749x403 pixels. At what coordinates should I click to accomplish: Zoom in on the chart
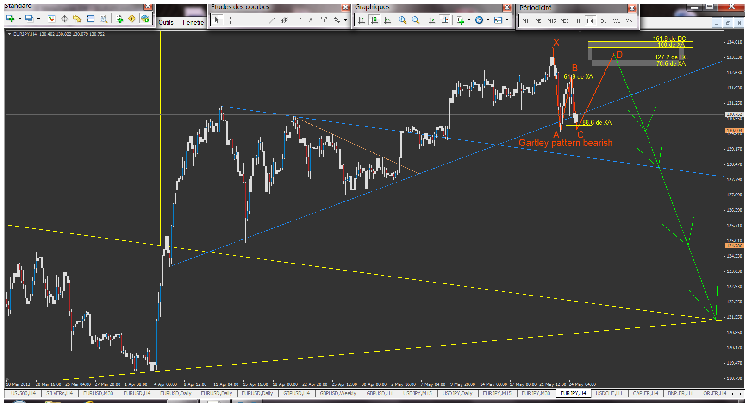coord(402,20)
